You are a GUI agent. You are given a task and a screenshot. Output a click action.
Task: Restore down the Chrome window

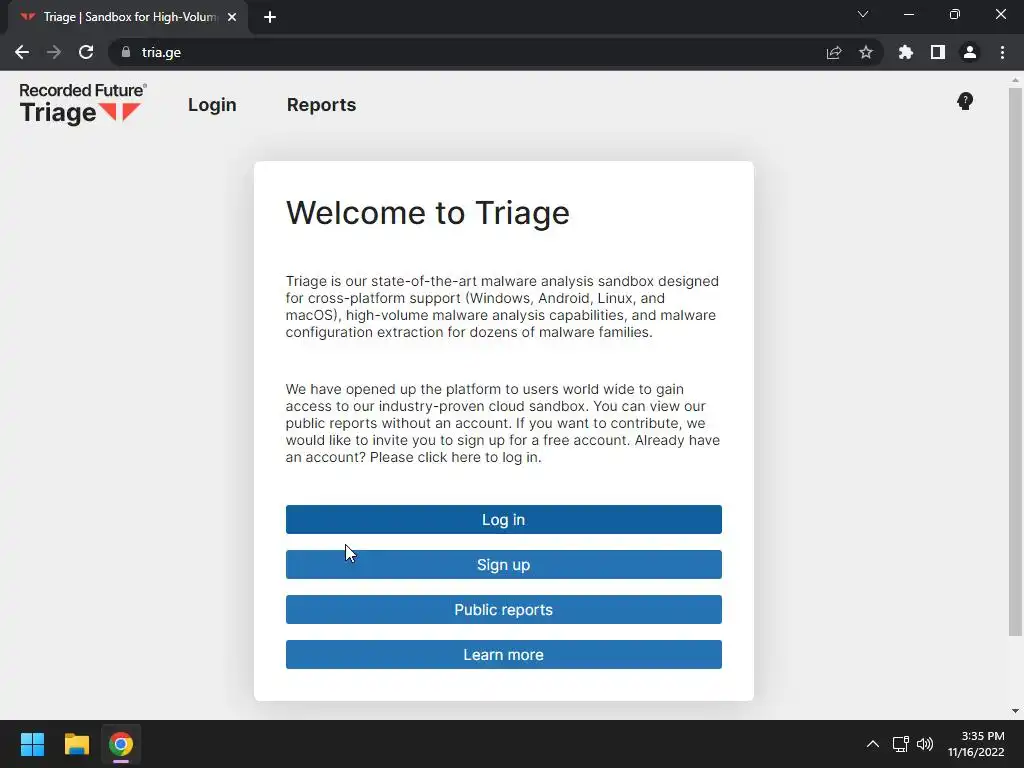[955, 14]
